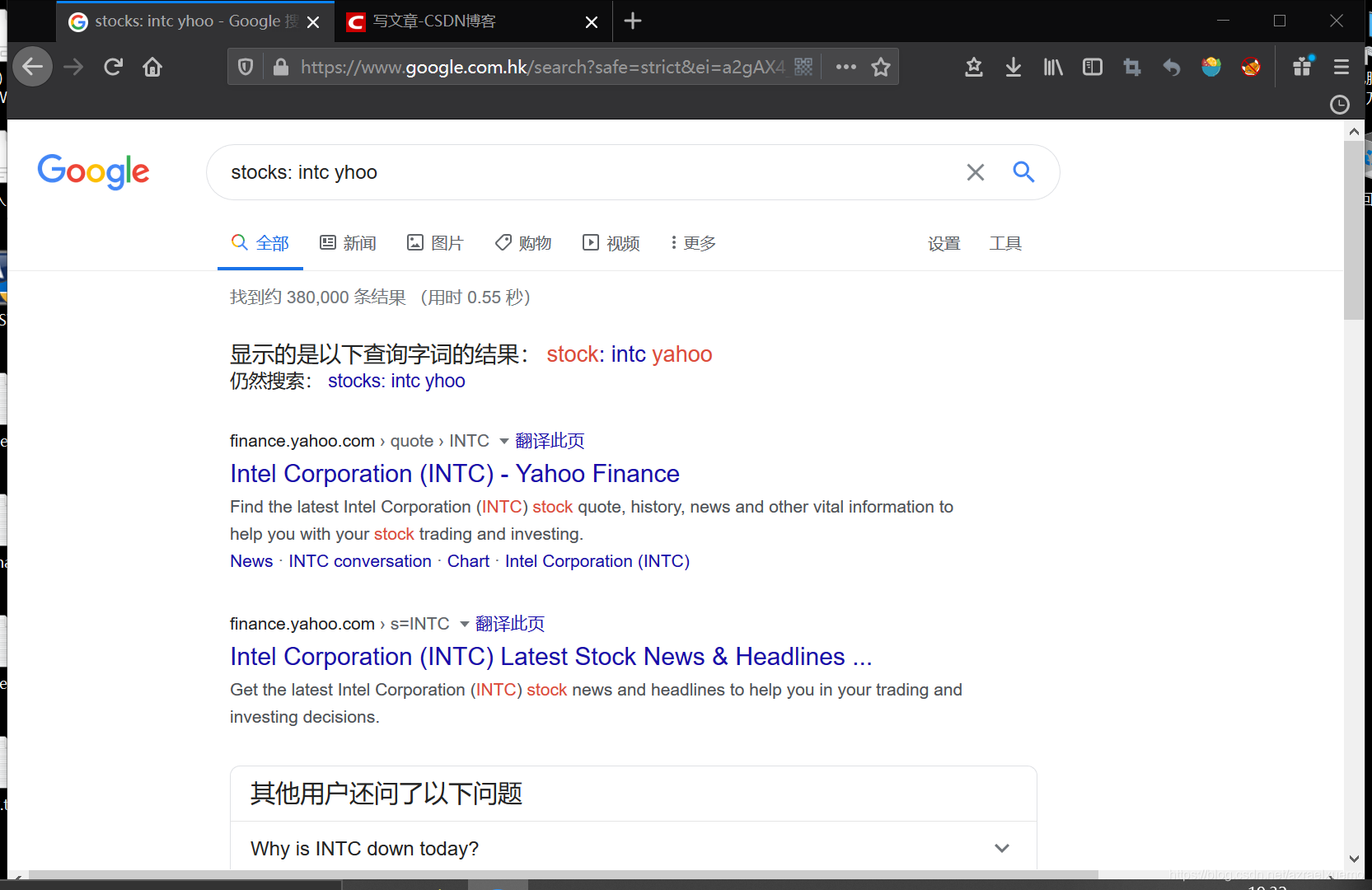Select the Google search results tab
The image size is (1372, 890).
coord(195,21)
